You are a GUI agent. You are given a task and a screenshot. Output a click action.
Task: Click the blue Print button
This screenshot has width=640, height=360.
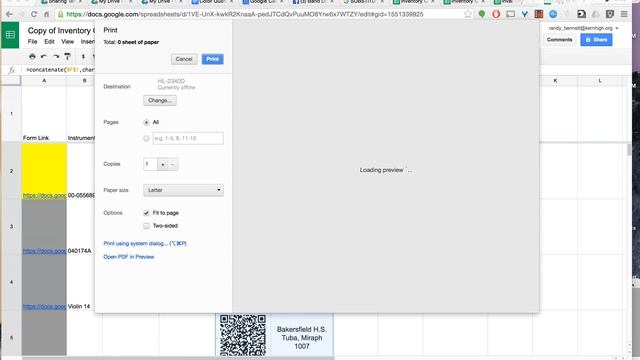(212, 59)
